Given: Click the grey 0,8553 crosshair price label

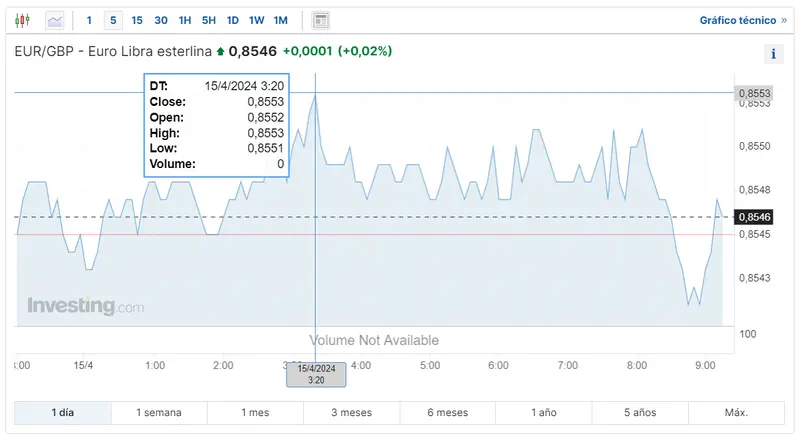Looking at the screenshot, I should click(x=754, y=93).
